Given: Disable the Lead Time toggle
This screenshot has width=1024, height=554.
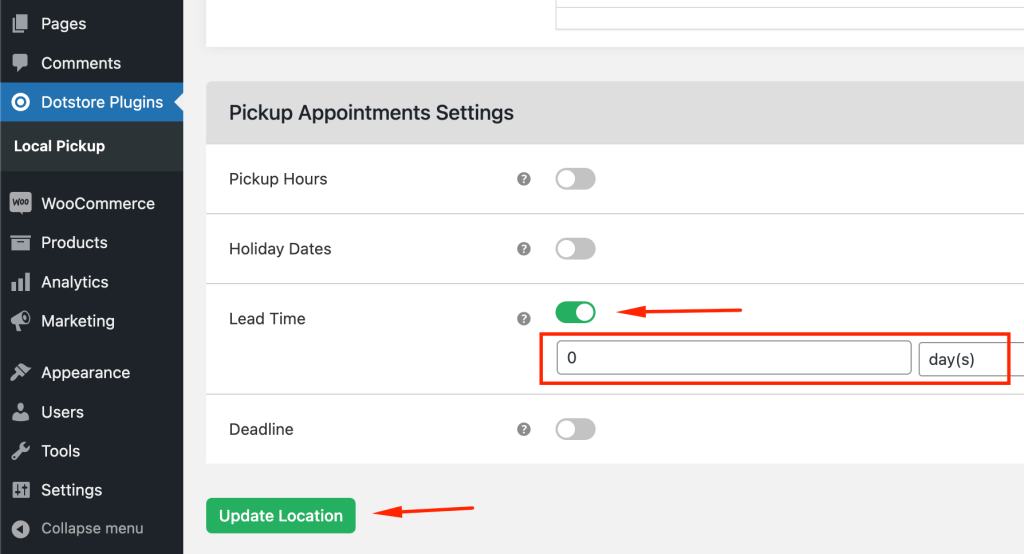Looking at the screenshot, I should pyautogui.click(x=575, y=312).
